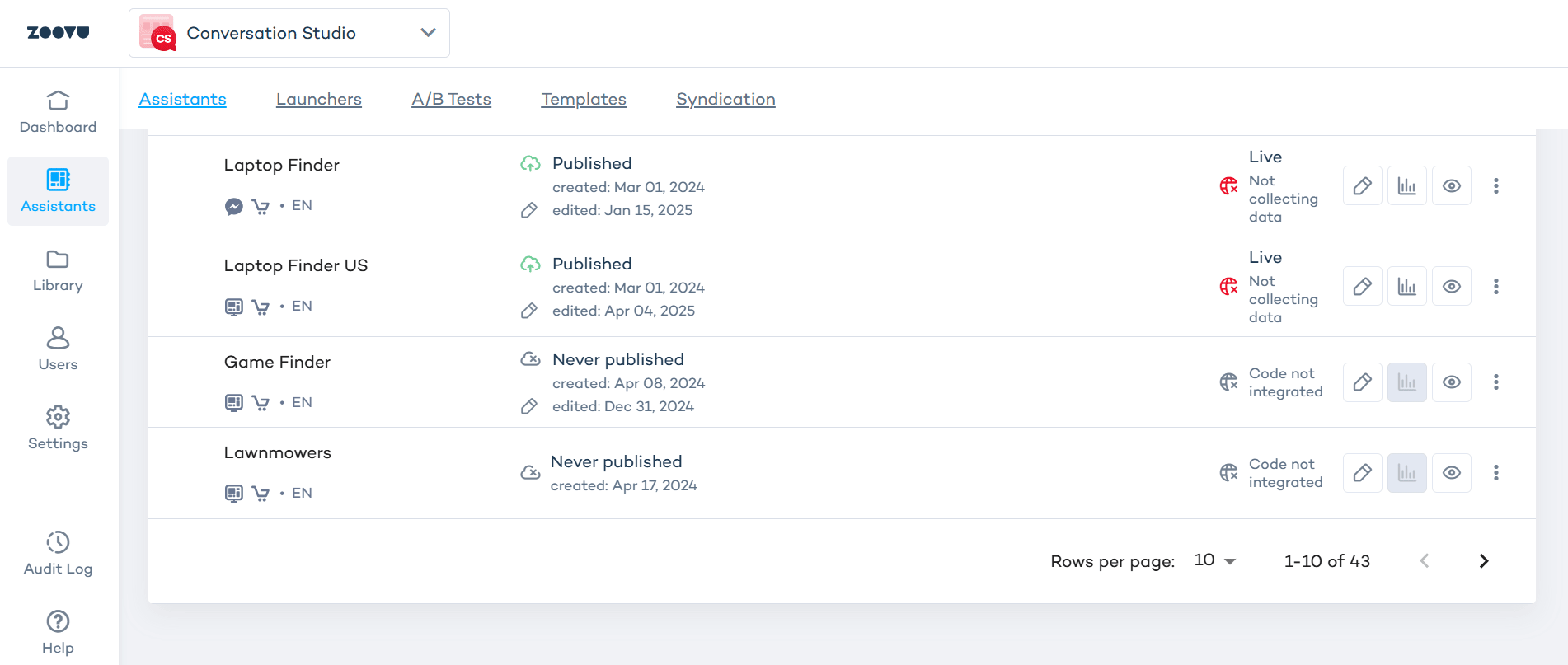
Task: Click the Not collecting data status for Laptop Finder US
Action: (x=1284, y=299)
